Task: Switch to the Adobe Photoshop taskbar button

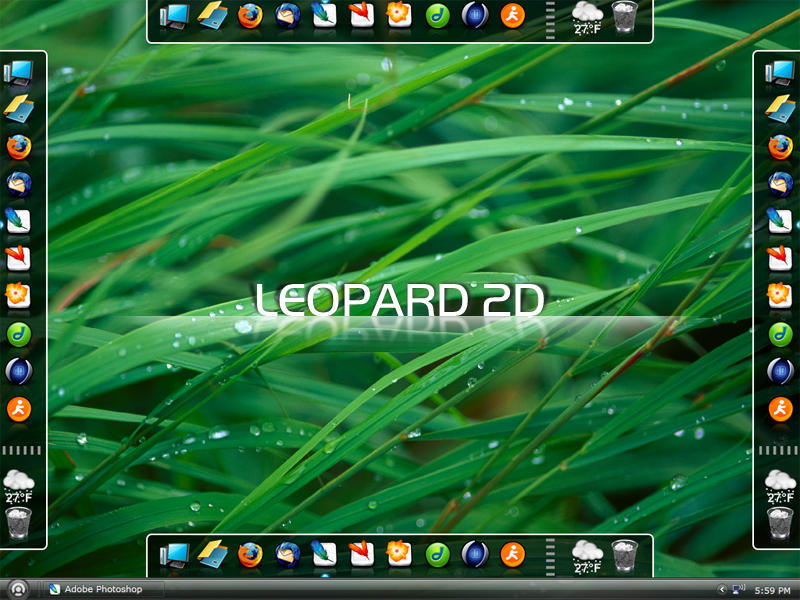Action: 95,589
